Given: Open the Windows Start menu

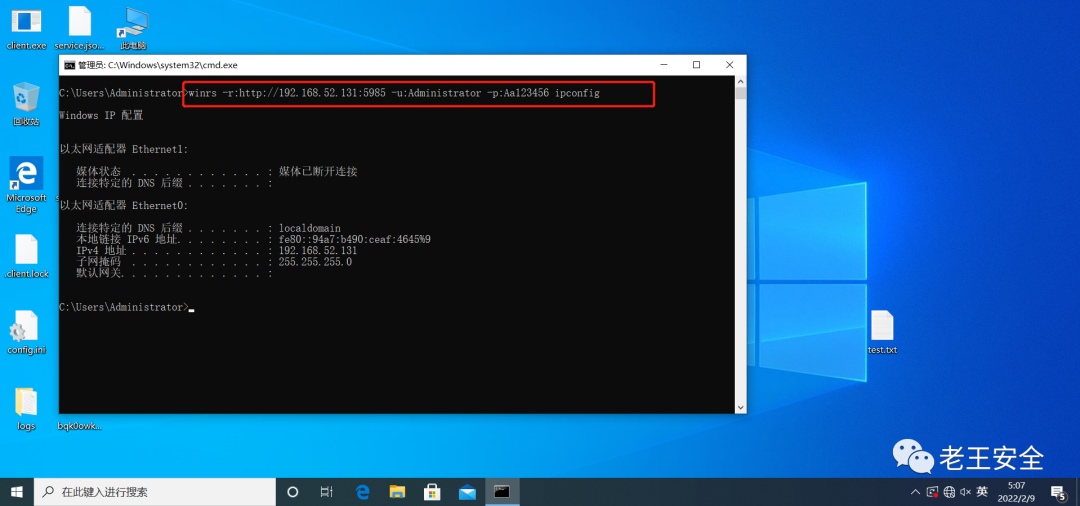Looking at the screenshot, I should 17,492.
